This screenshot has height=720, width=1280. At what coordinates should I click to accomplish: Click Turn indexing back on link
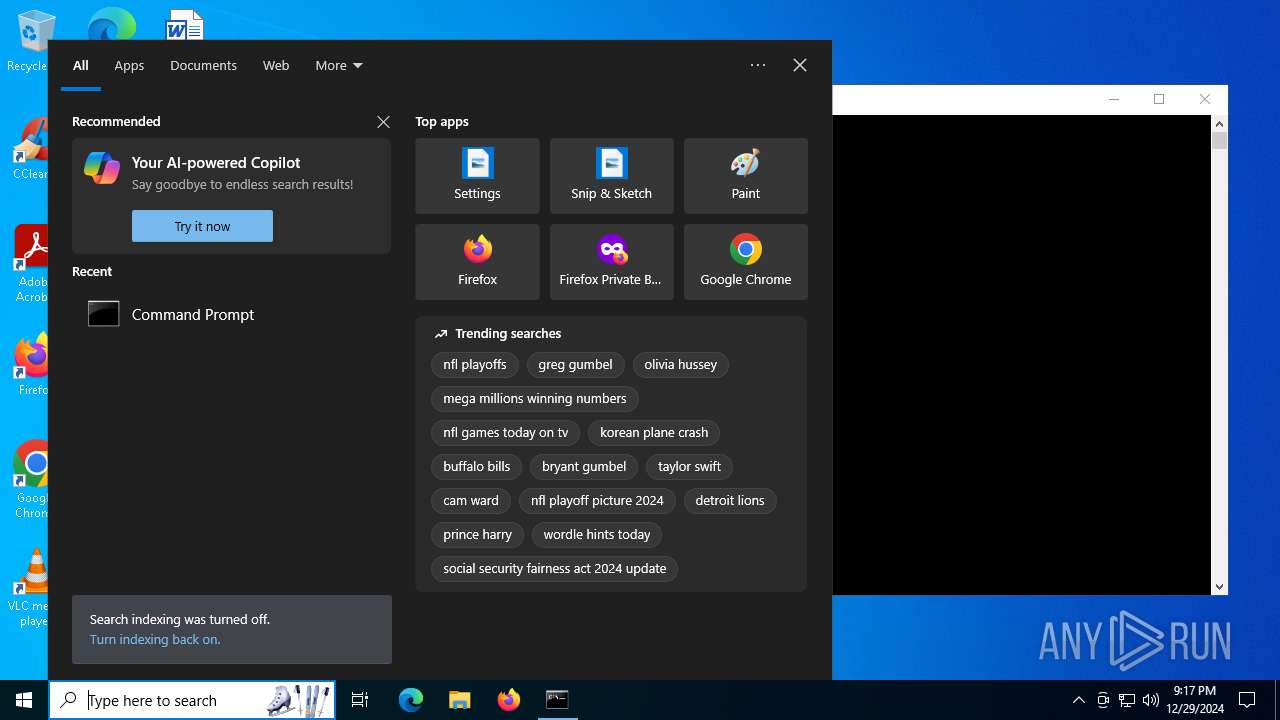coord(155,639)
